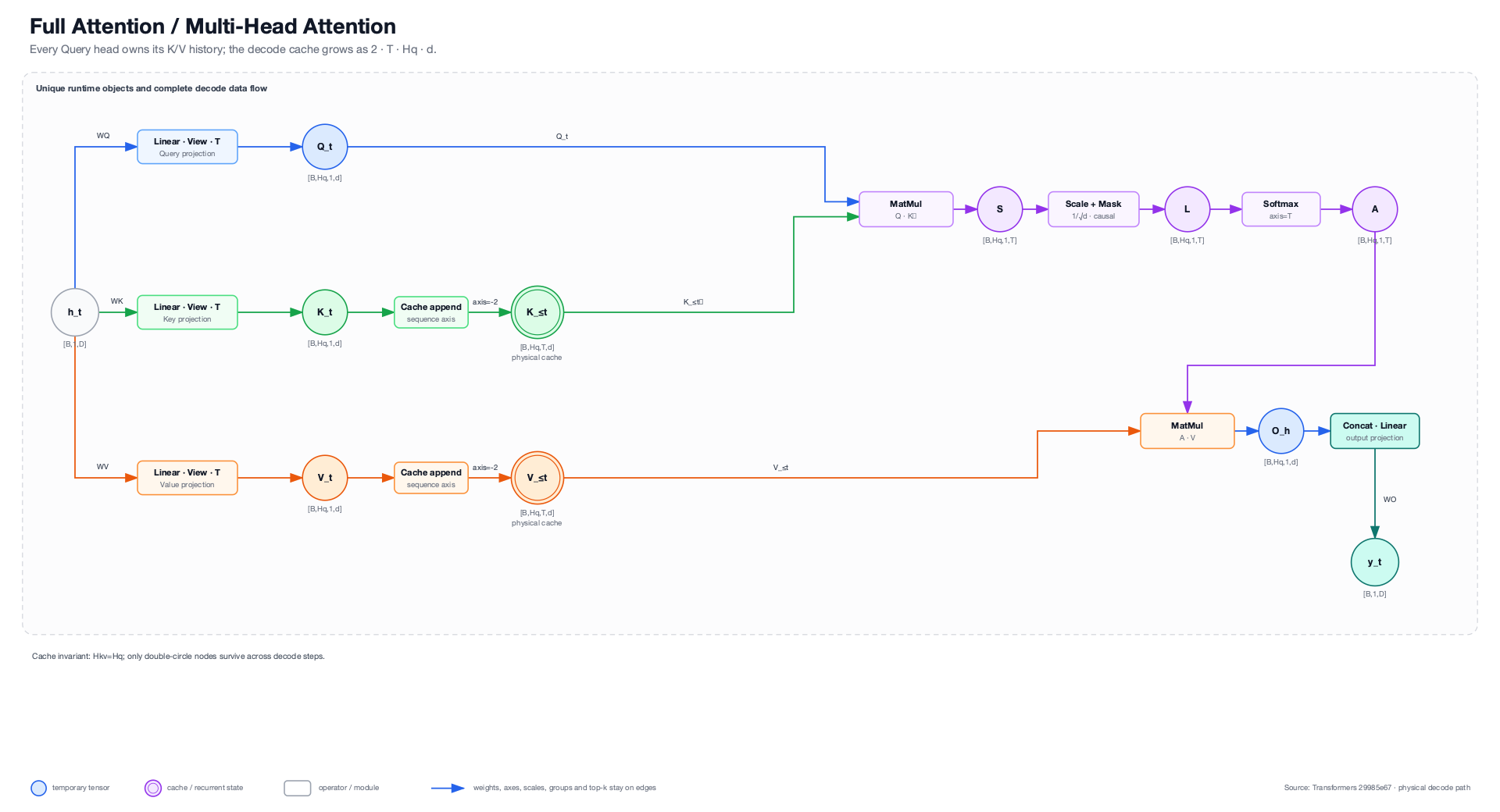This screenshot has height=812, width=1500.
Task: Click the K_t key tensor circle
Action: 325,312
